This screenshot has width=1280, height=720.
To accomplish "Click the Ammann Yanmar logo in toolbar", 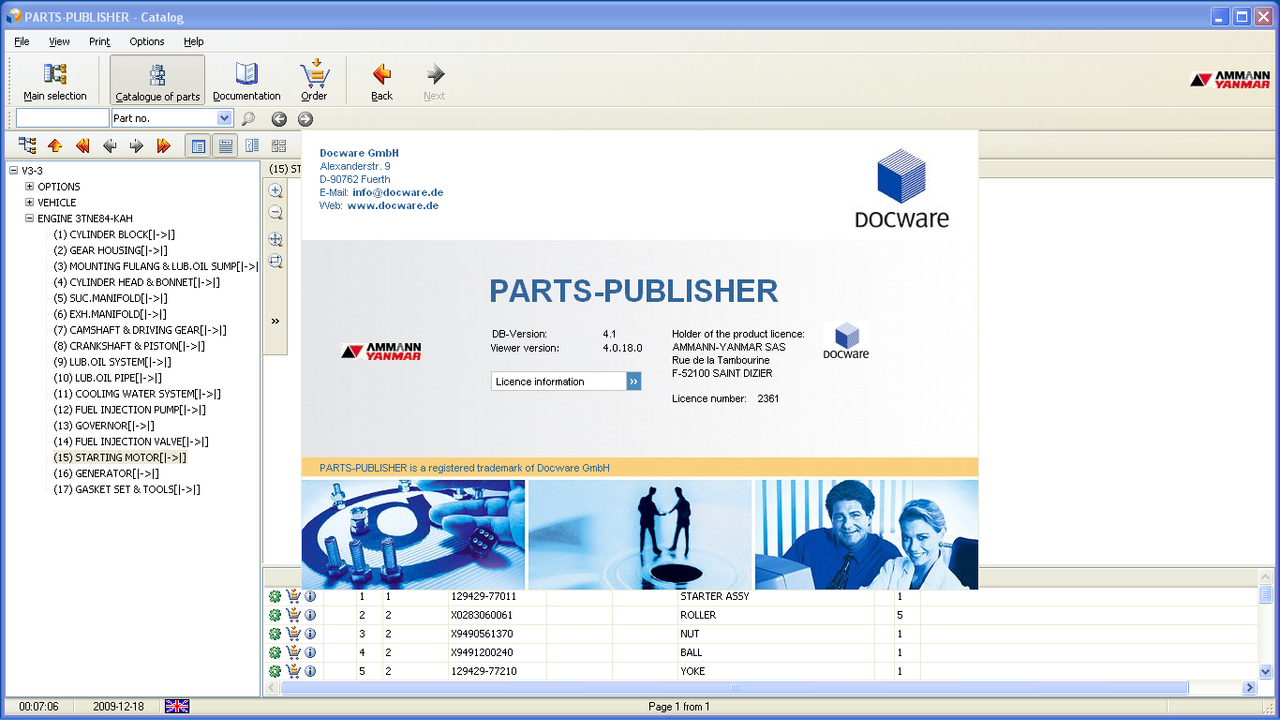I will coord(1229,79).
